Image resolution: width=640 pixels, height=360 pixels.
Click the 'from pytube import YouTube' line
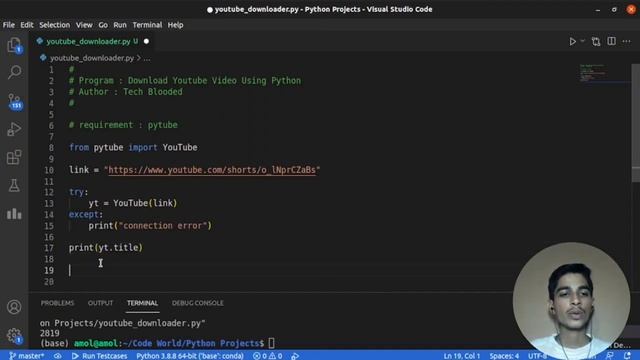[x=133, y=147]
